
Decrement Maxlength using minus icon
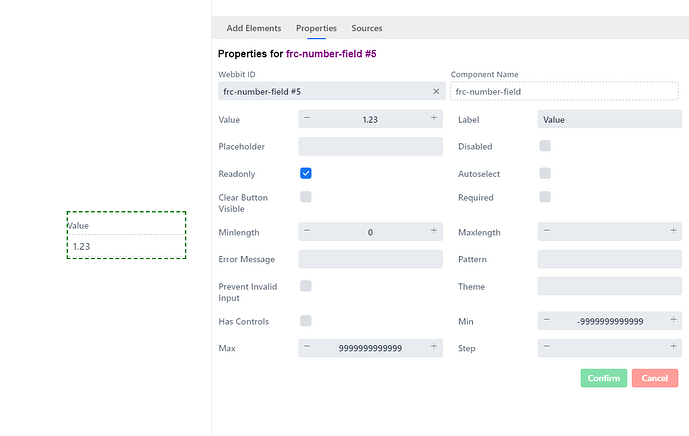(547, 231)
